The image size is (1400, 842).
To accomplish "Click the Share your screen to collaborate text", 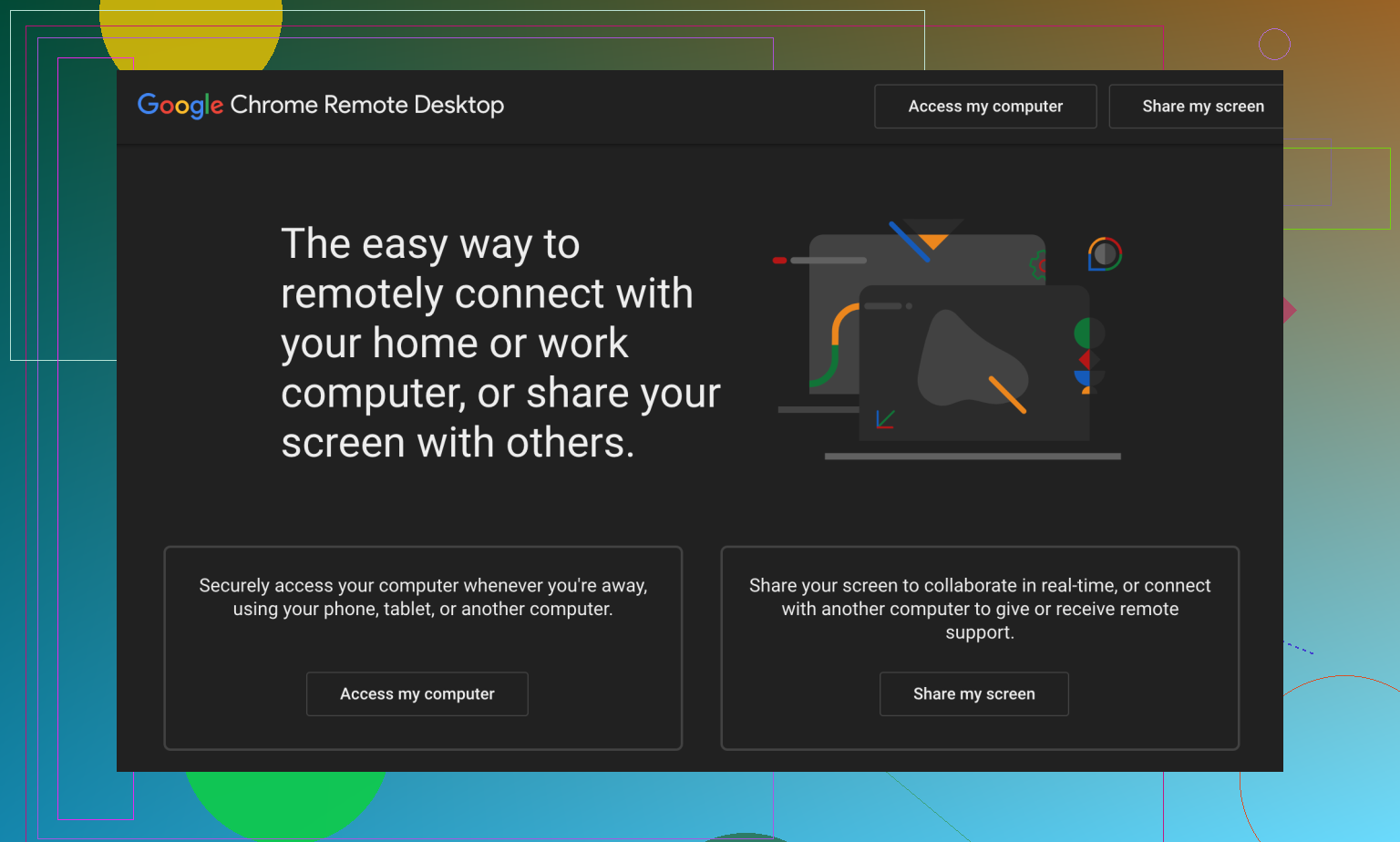I will coord(980,608).
